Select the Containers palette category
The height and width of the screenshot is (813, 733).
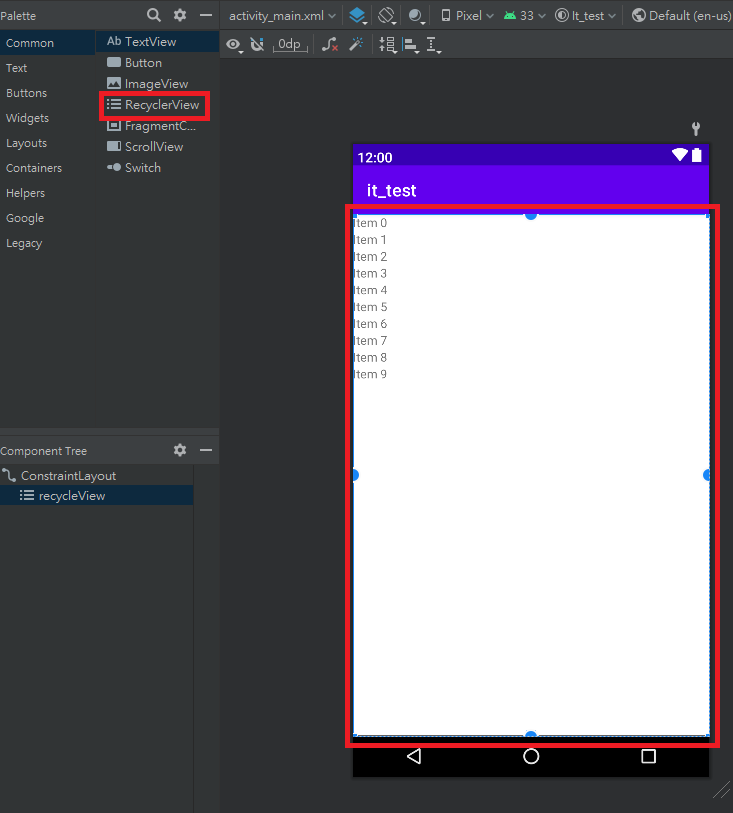(48, 168)
